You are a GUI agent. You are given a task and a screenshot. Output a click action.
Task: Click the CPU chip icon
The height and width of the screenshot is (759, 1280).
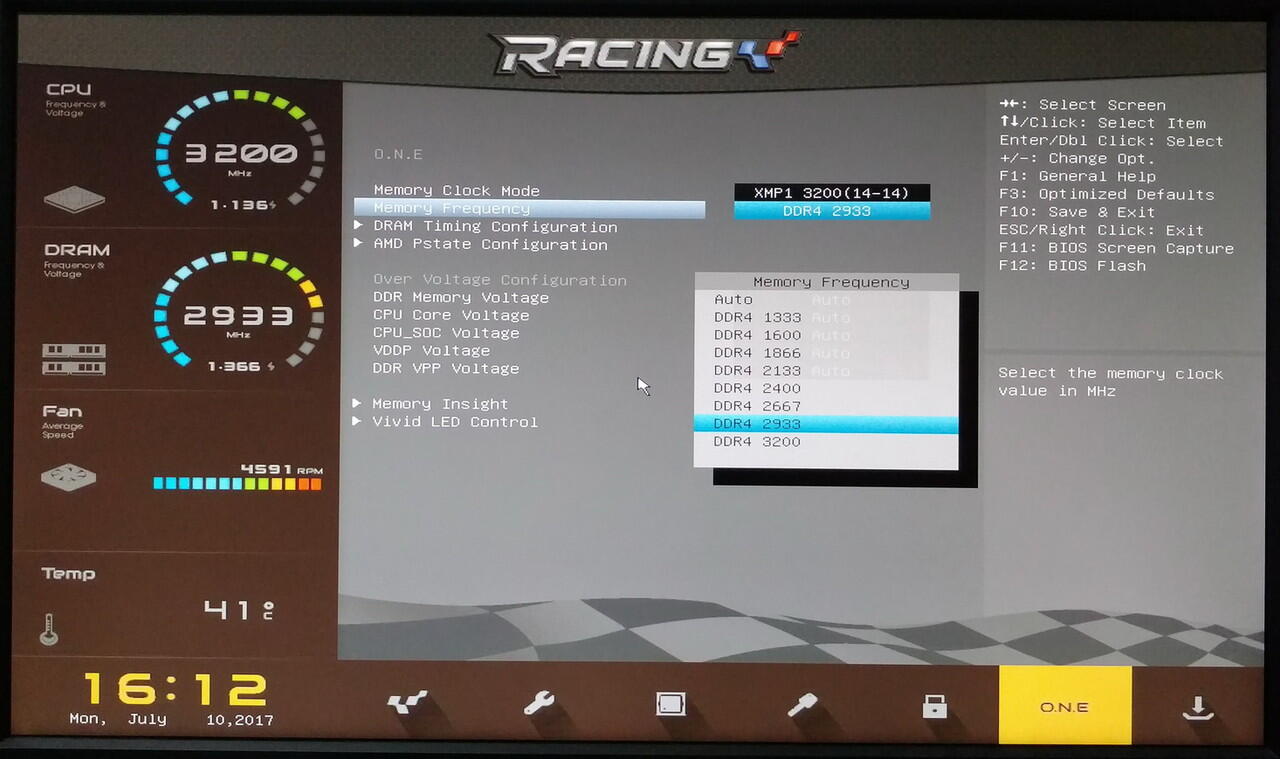tap(74, 198)
